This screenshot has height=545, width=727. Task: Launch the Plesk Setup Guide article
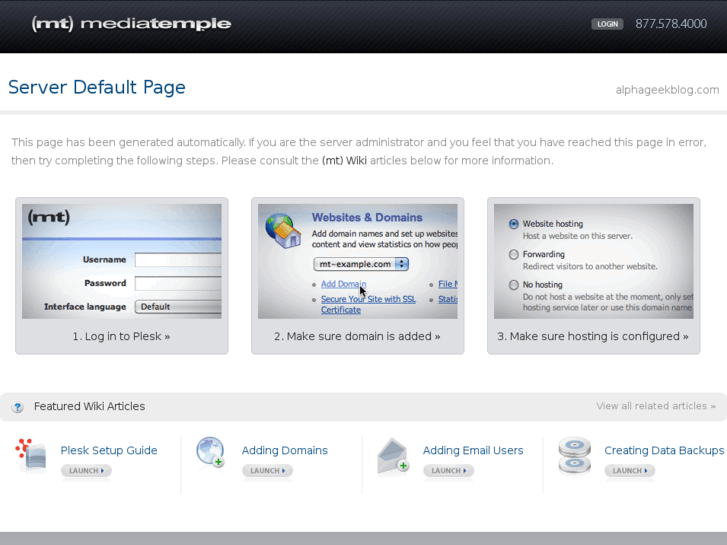point(86,470)
